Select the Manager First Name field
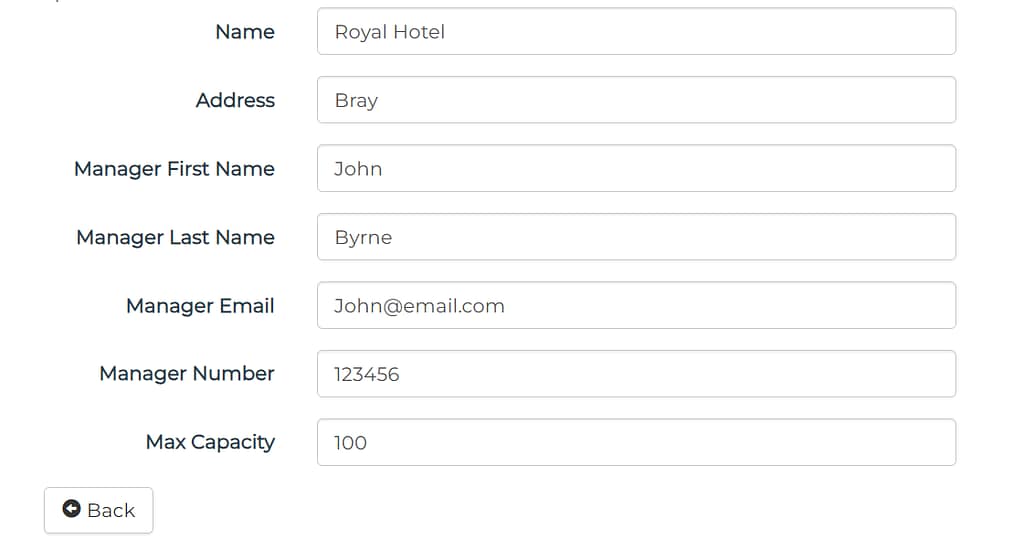Viewport: 1024px width, 550px height. (636, 168)
